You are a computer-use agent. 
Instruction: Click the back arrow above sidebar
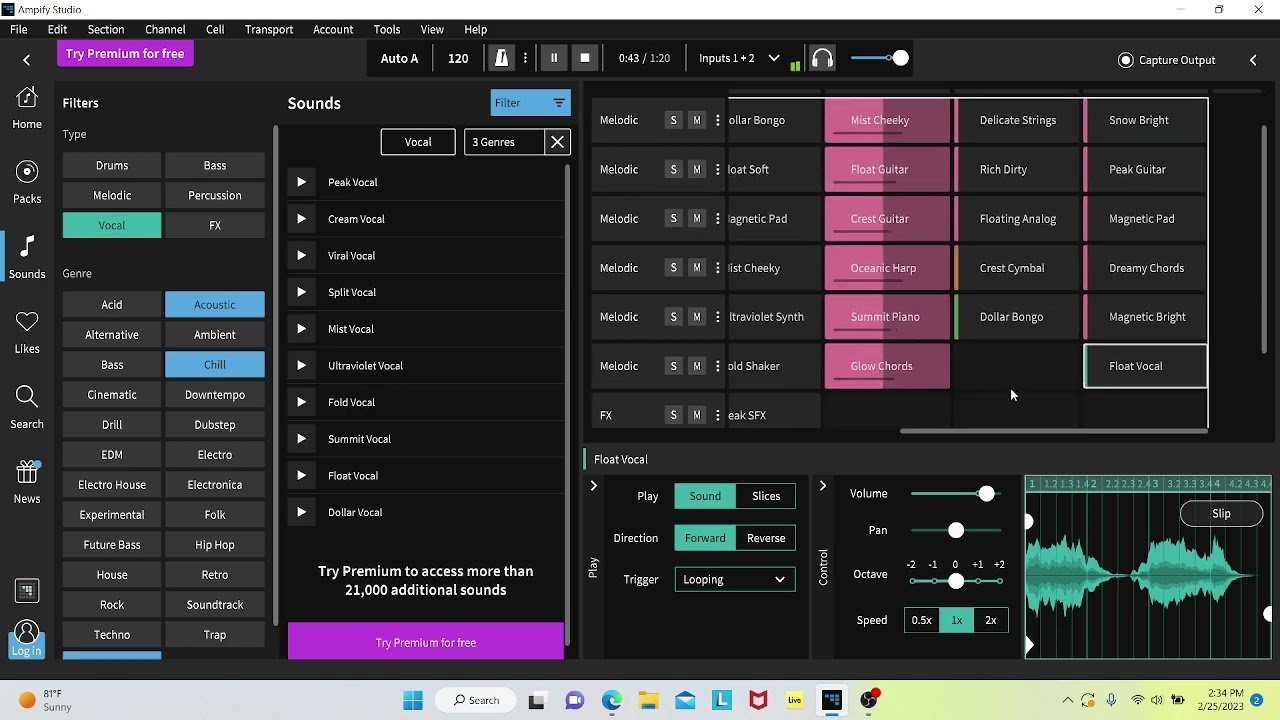(27, 60)
